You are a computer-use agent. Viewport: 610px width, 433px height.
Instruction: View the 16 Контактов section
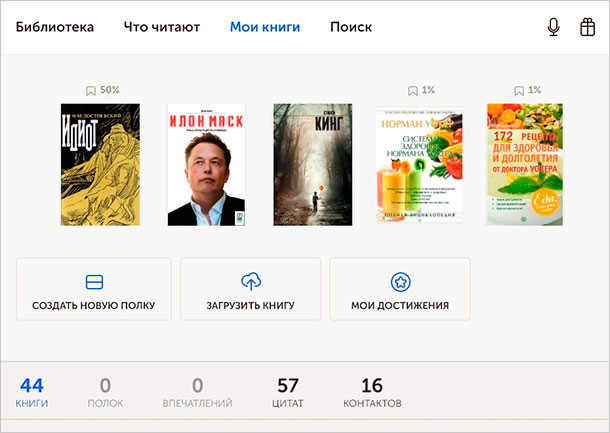372,392
